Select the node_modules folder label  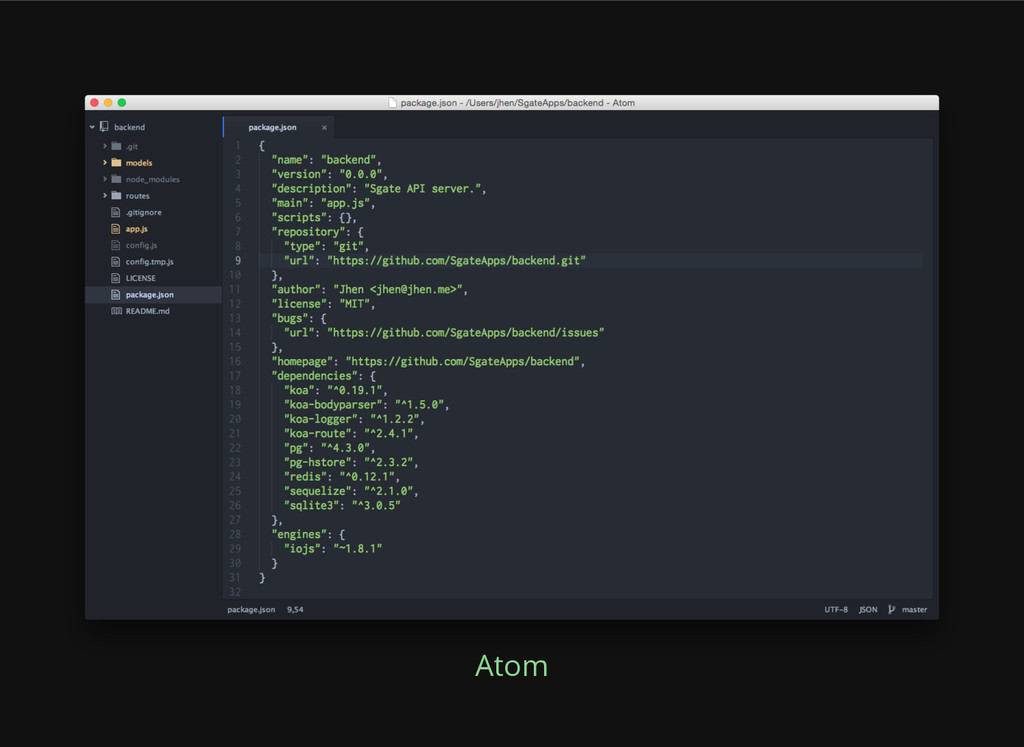(x=153, y=179)
